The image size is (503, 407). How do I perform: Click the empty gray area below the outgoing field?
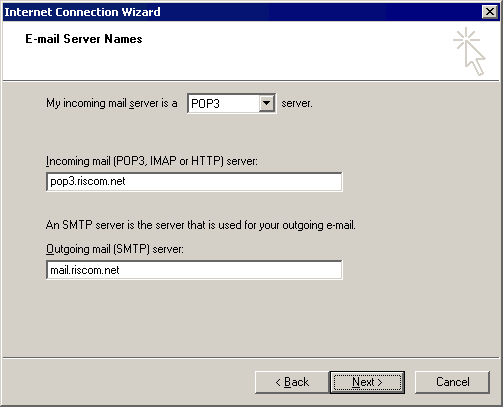tap(251, 318)
